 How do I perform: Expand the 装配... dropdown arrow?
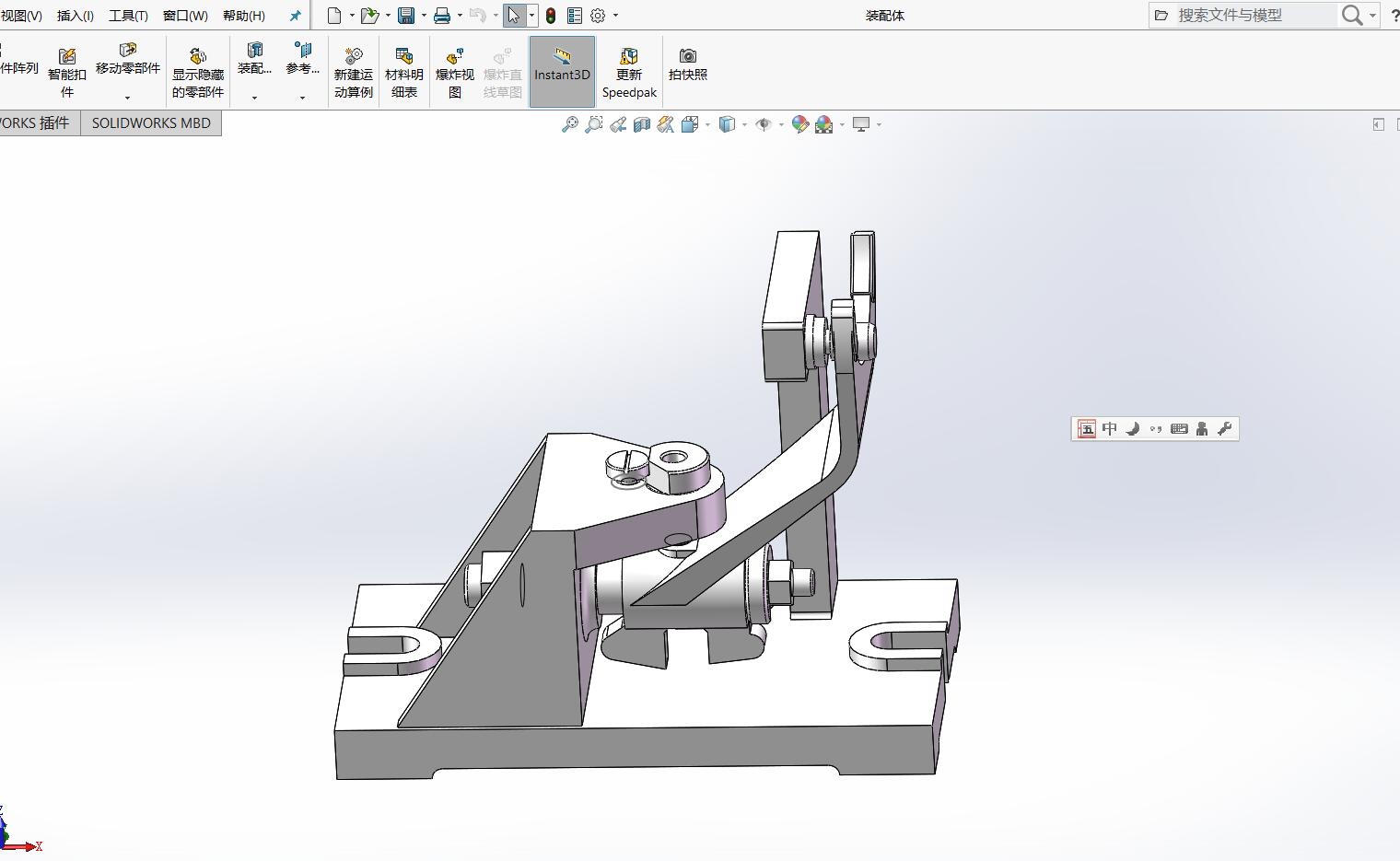pos(254,97)
